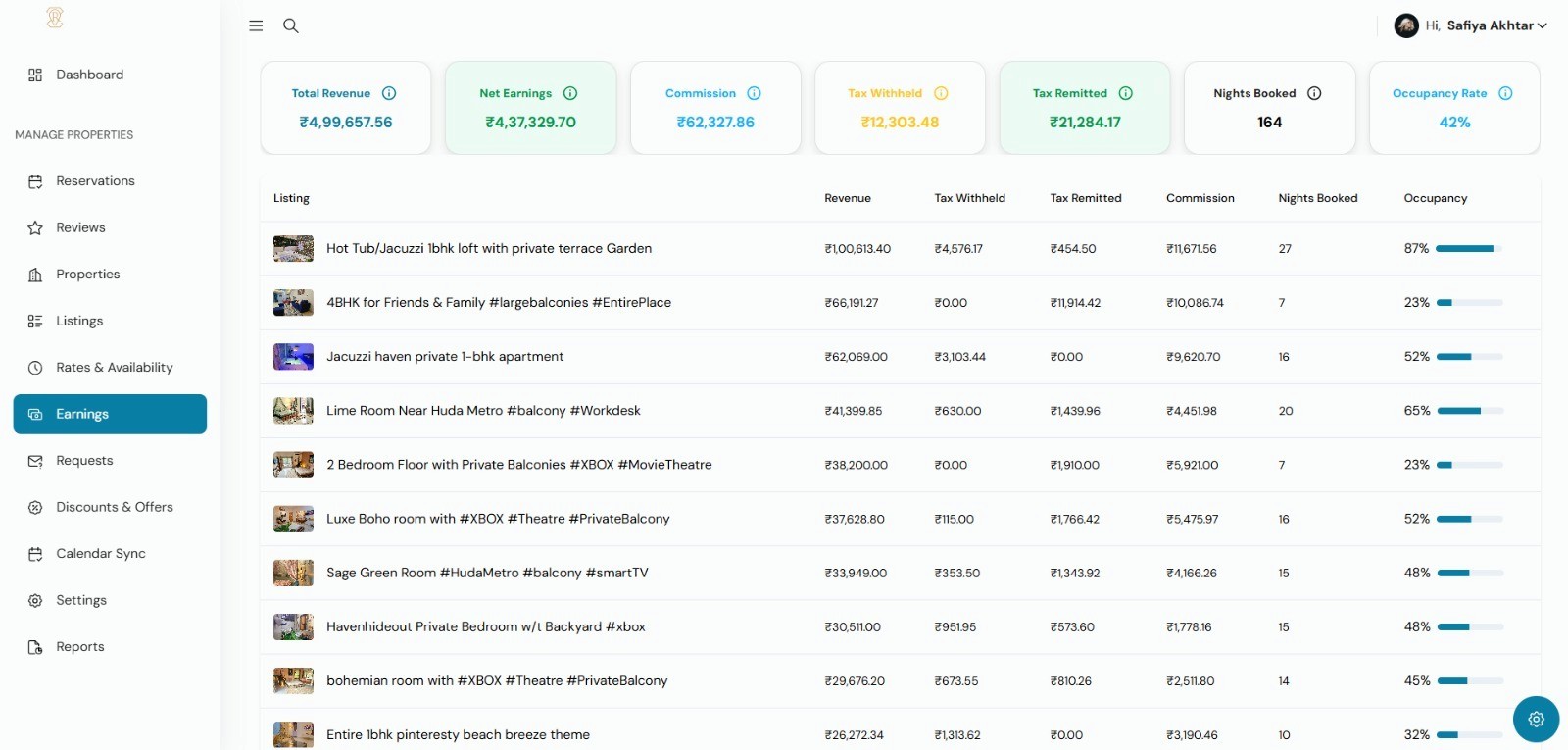
Task: Select the Jacuzzi haven private 1-bhk listing
Action: coord(444,357)
